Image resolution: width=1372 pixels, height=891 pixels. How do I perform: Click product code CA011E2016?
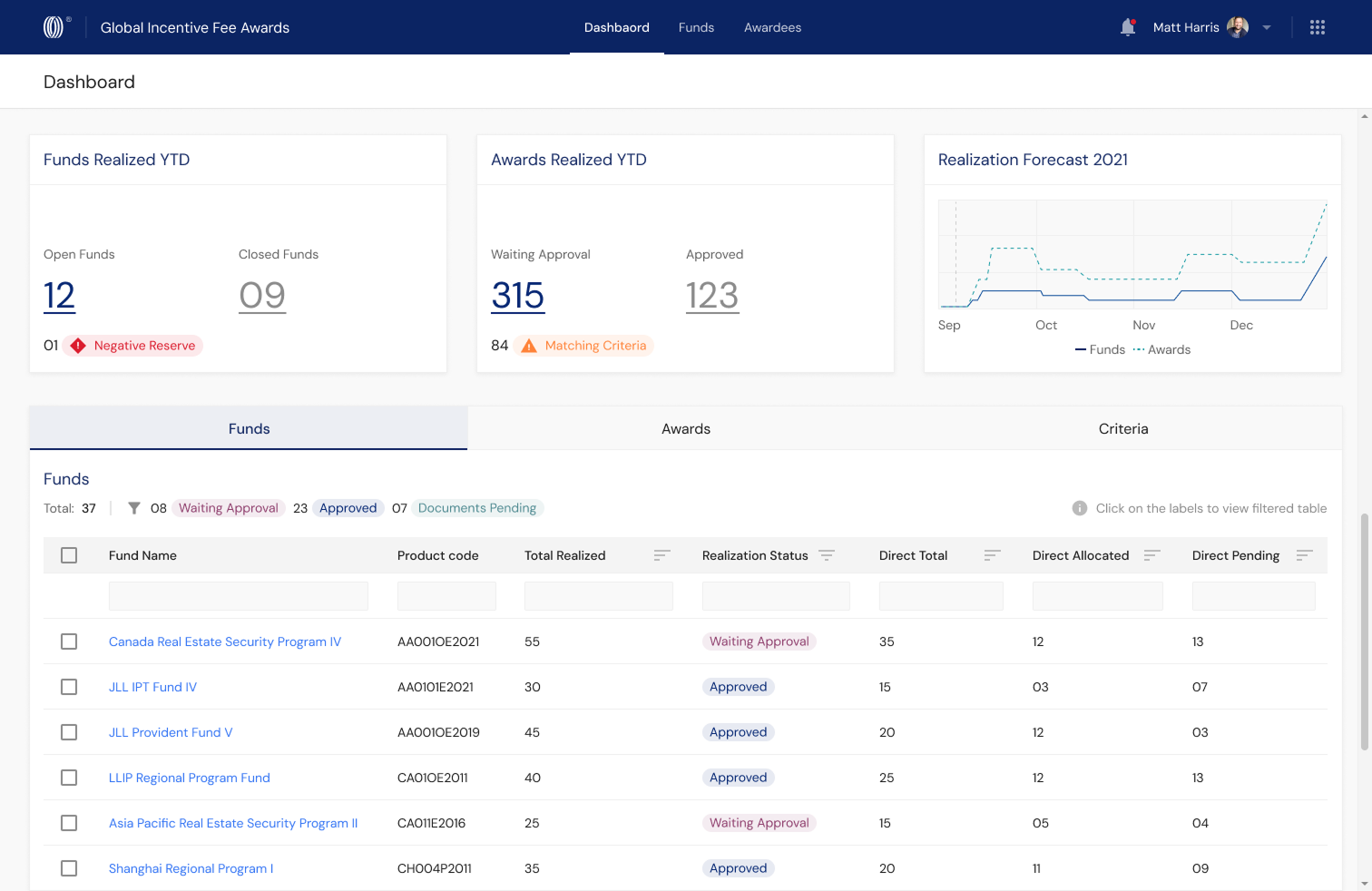[431, 823]
